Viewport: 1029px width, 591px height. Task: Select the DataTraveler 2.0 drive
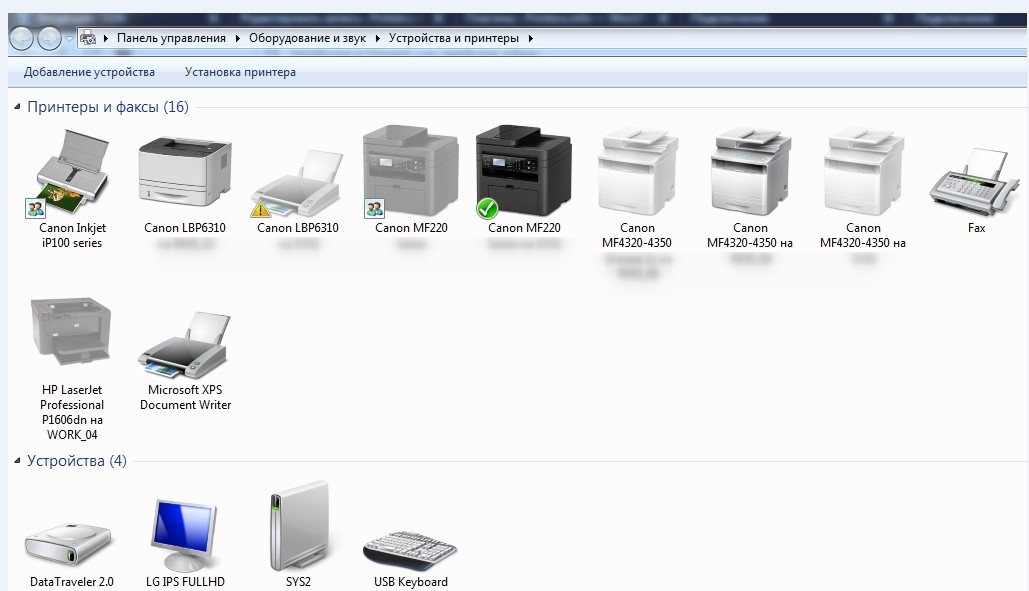pyautogui.click(x=72, y=553)
